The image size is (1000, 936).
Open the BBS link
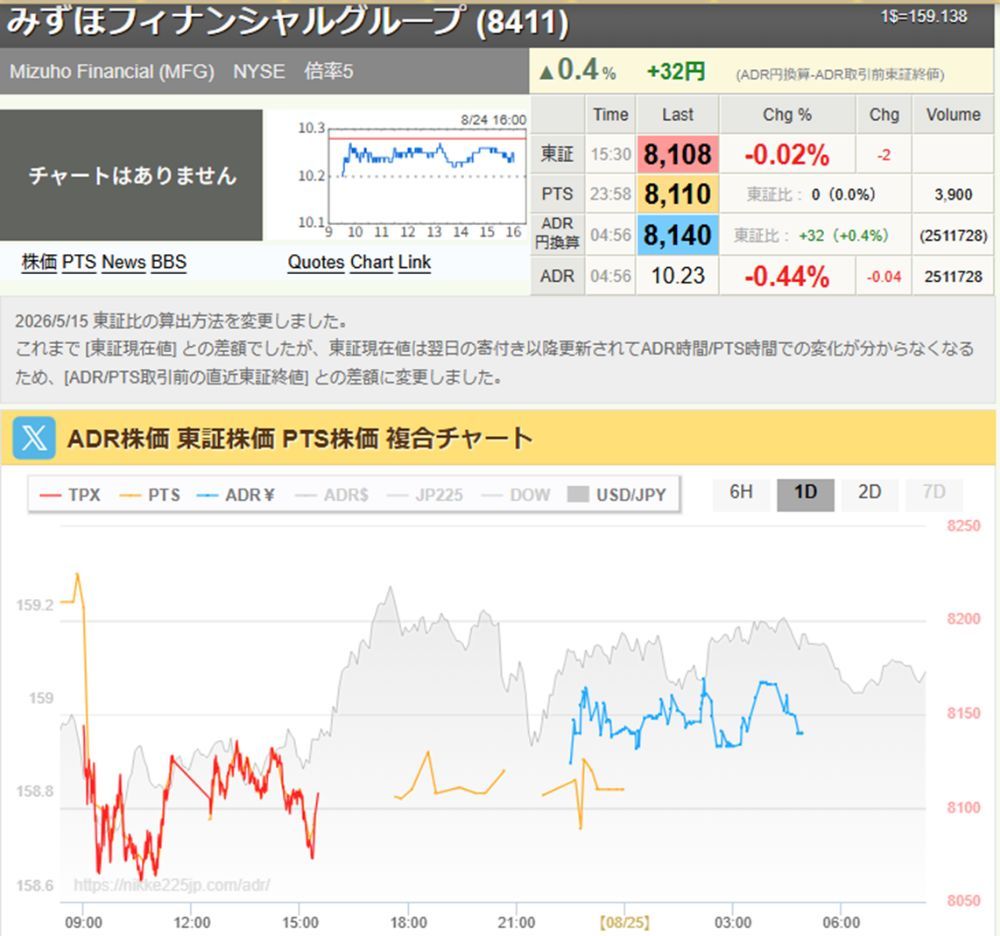coord(169,262)
